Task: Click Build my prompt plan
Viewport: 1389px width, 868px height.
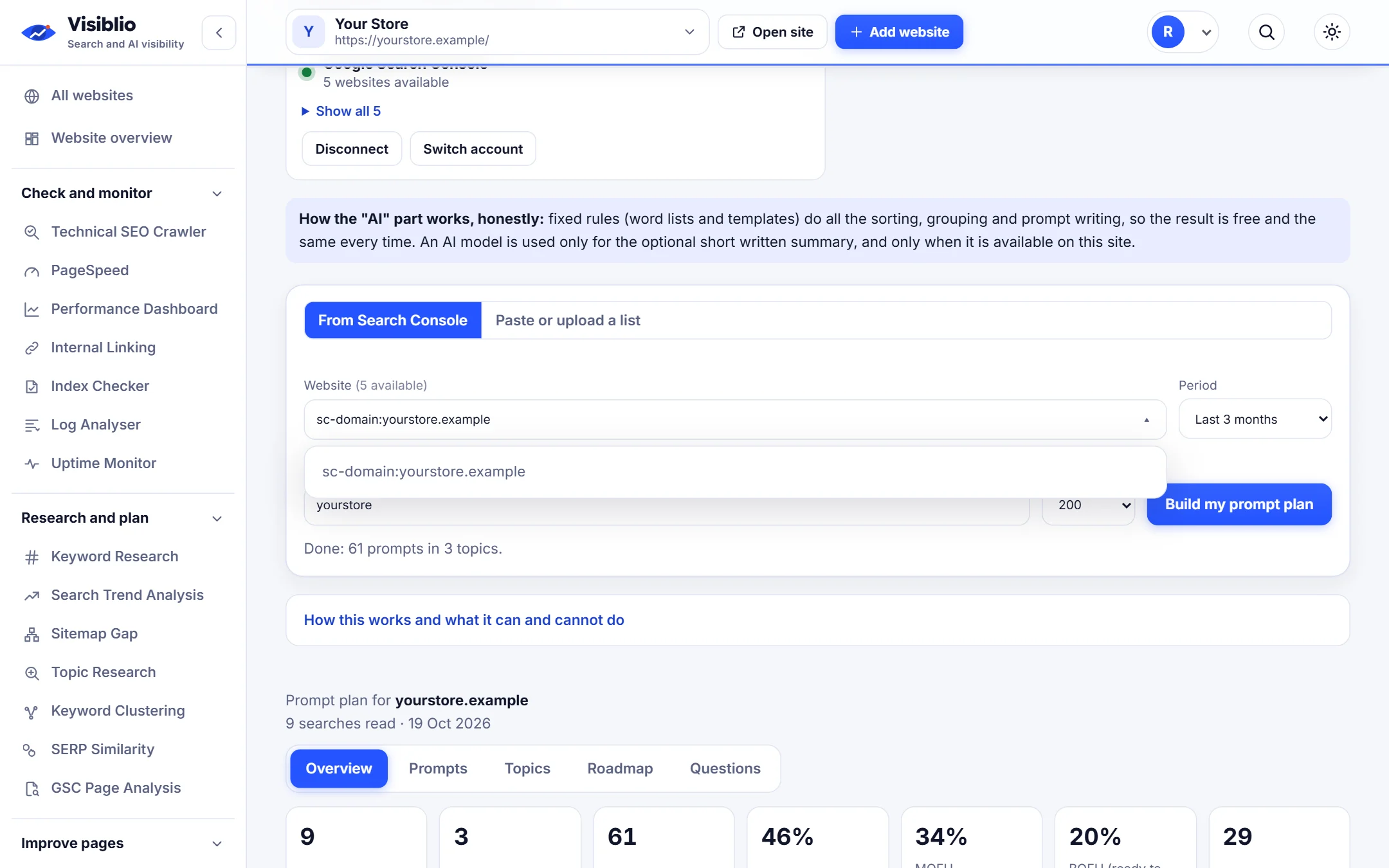Action: pyautogui.click(x=1239, y=505)
